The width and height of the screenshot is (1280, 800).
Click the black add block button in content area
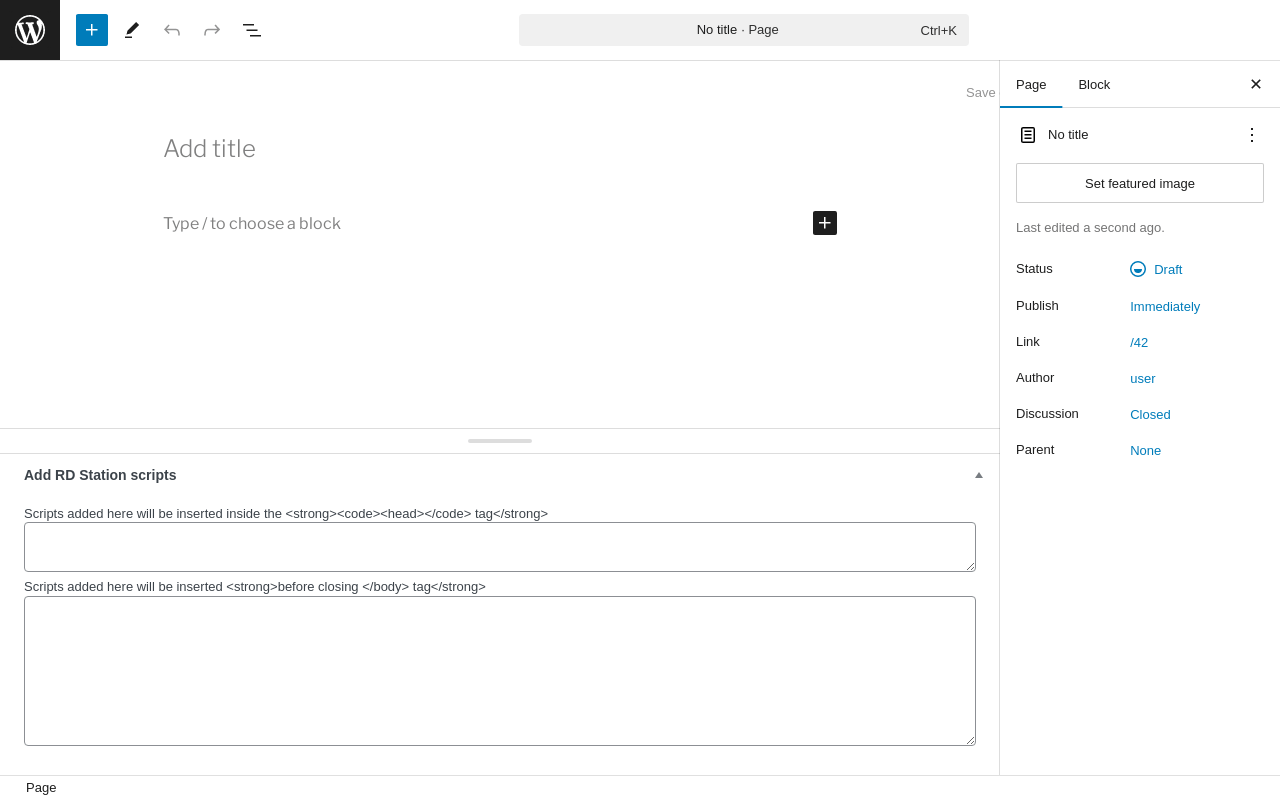(x=825, y=223)
